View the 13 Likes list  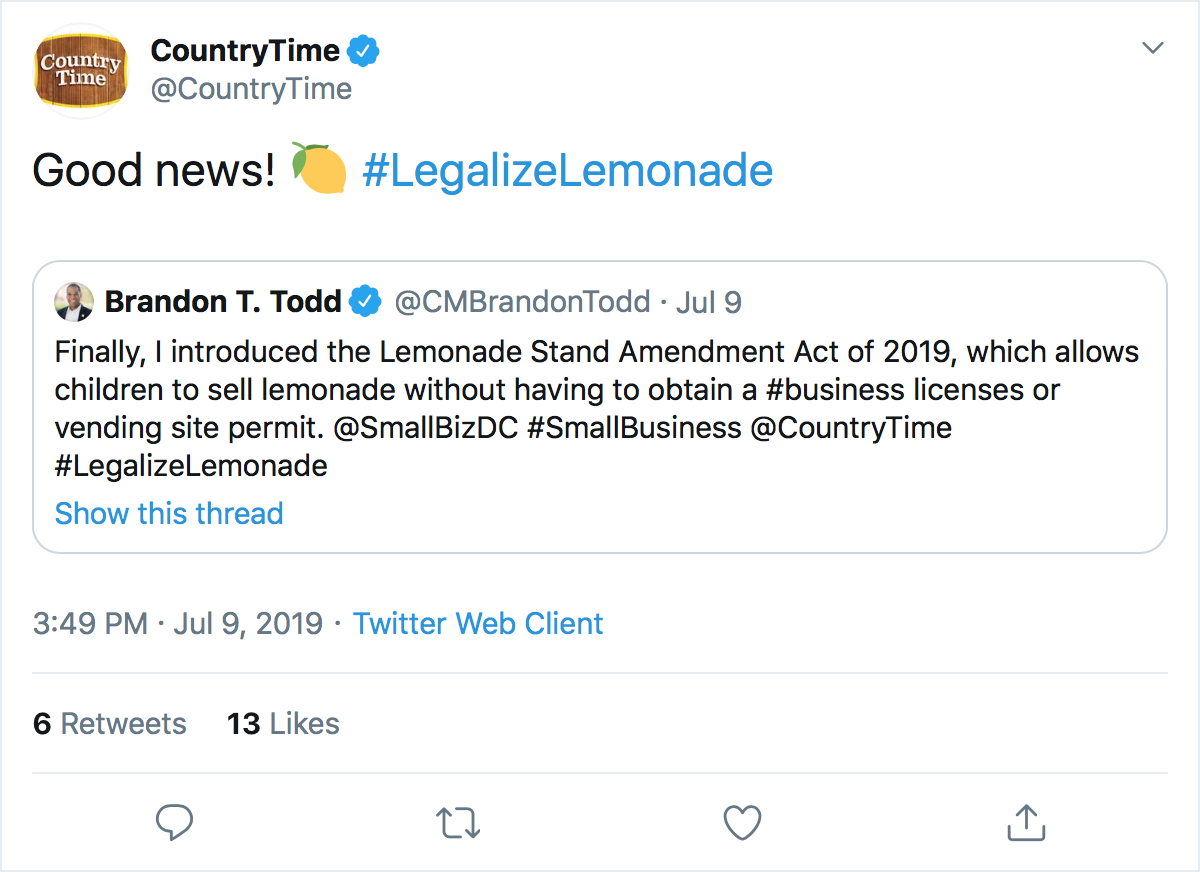point(283,723)
